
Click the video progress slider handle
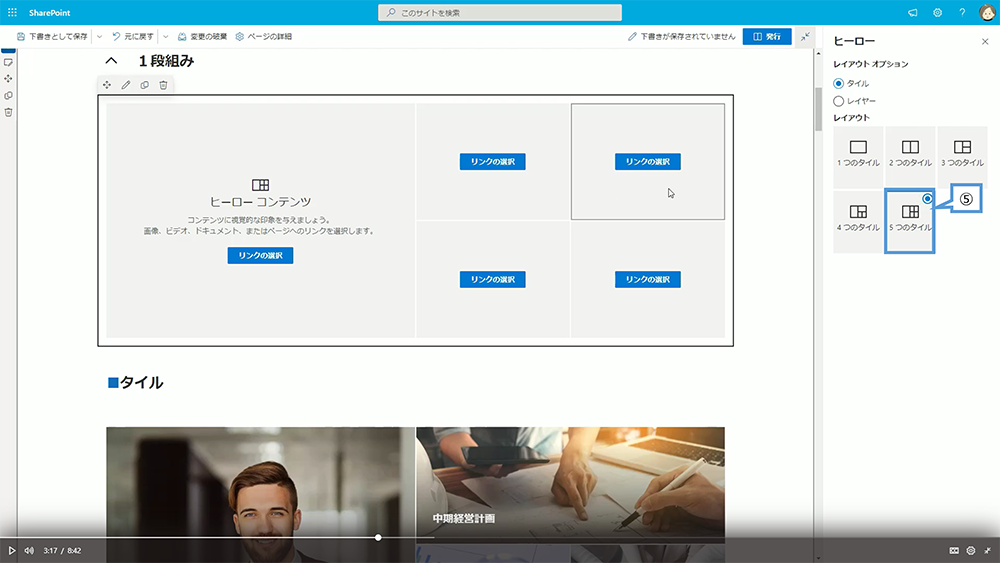click(378, 537)
